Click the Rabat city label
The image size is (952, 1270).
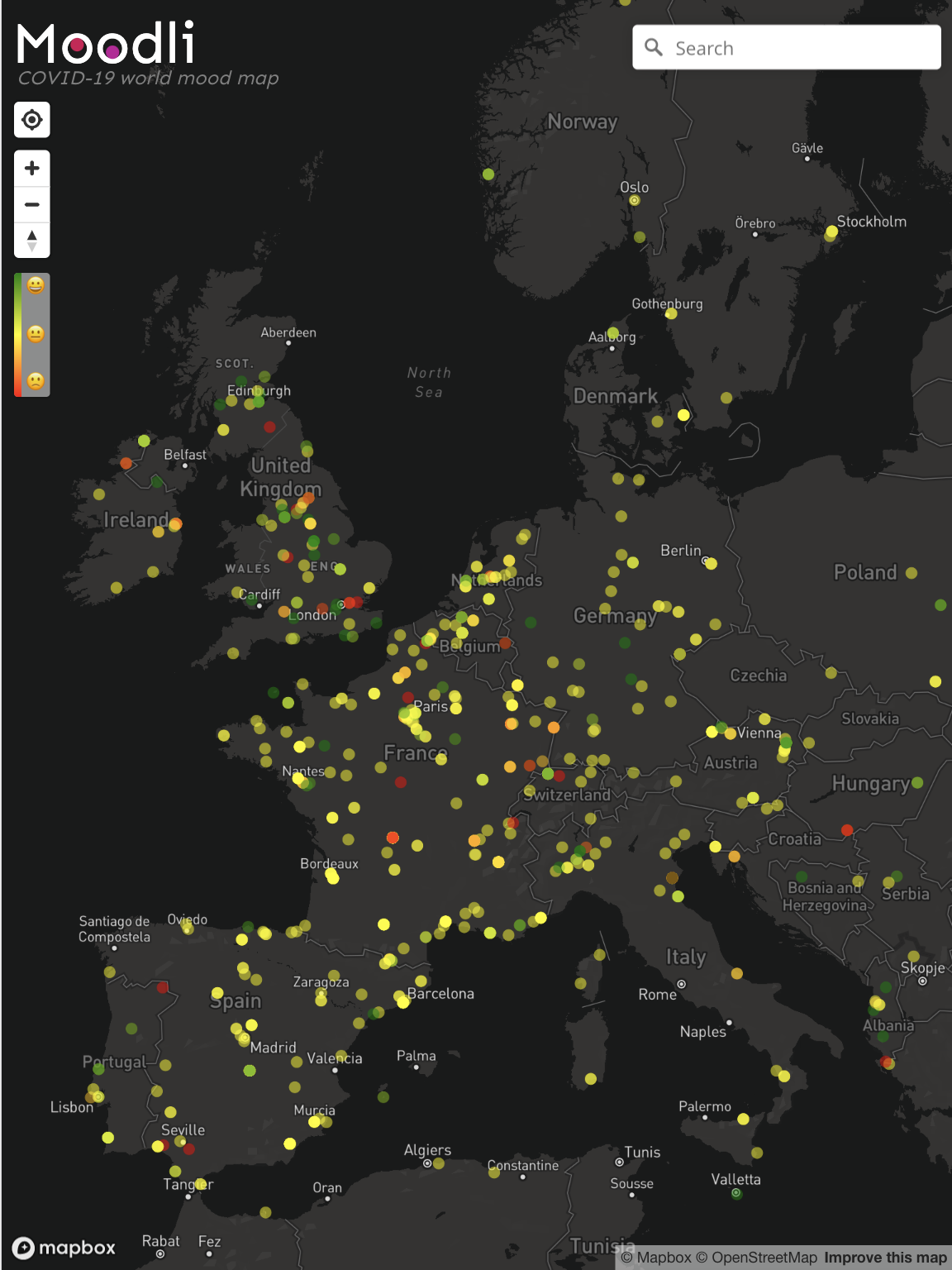[x=160, y=1241]
